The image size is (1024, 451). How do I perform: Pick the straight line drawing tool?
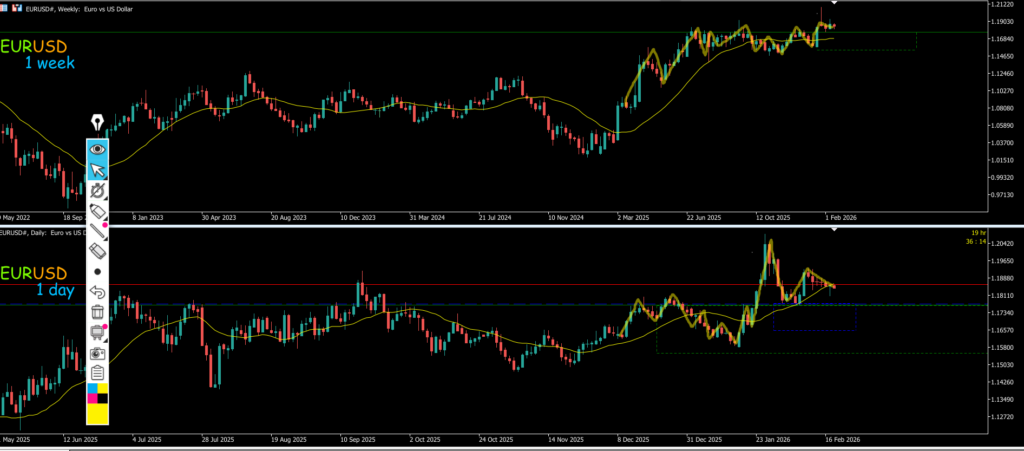pyautogui.click(x=97, y=232)
